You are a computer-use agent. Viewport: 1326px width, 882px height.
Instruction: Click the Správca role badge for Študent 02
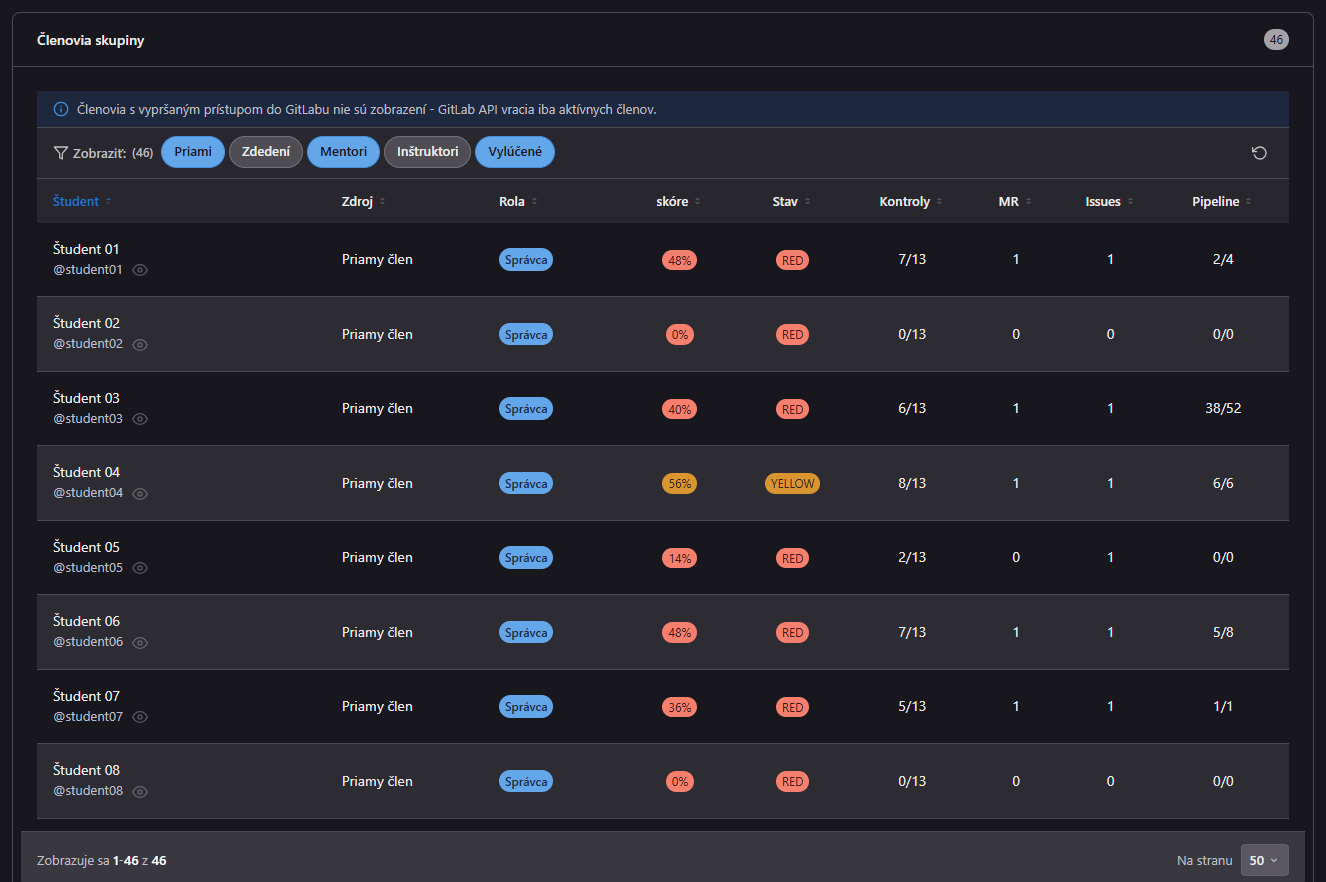coord(526,334)
